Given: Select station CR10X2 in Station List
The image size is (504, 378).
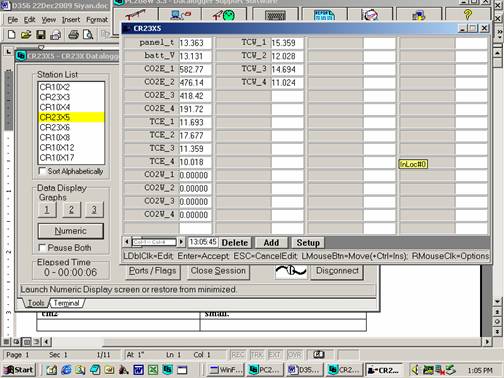Looking at the screenshot, I should coord(71,87).
